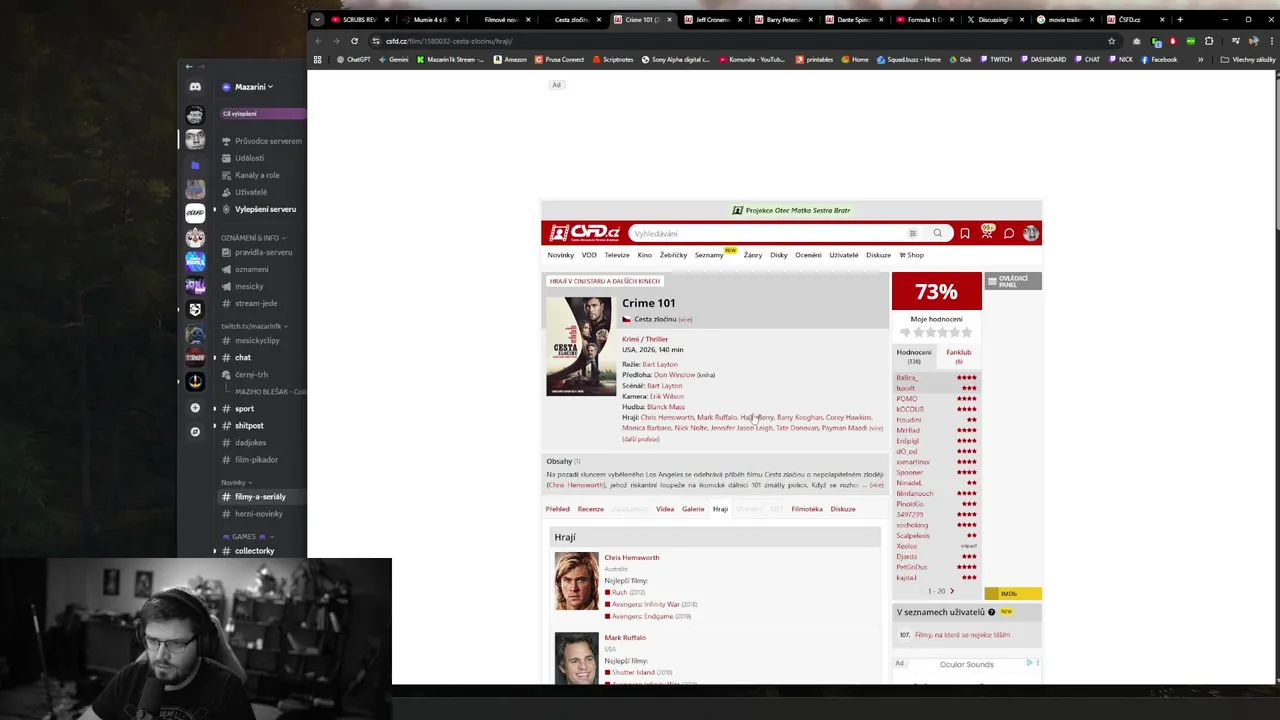Open the Recenze tab on film page

click(591, 509)
